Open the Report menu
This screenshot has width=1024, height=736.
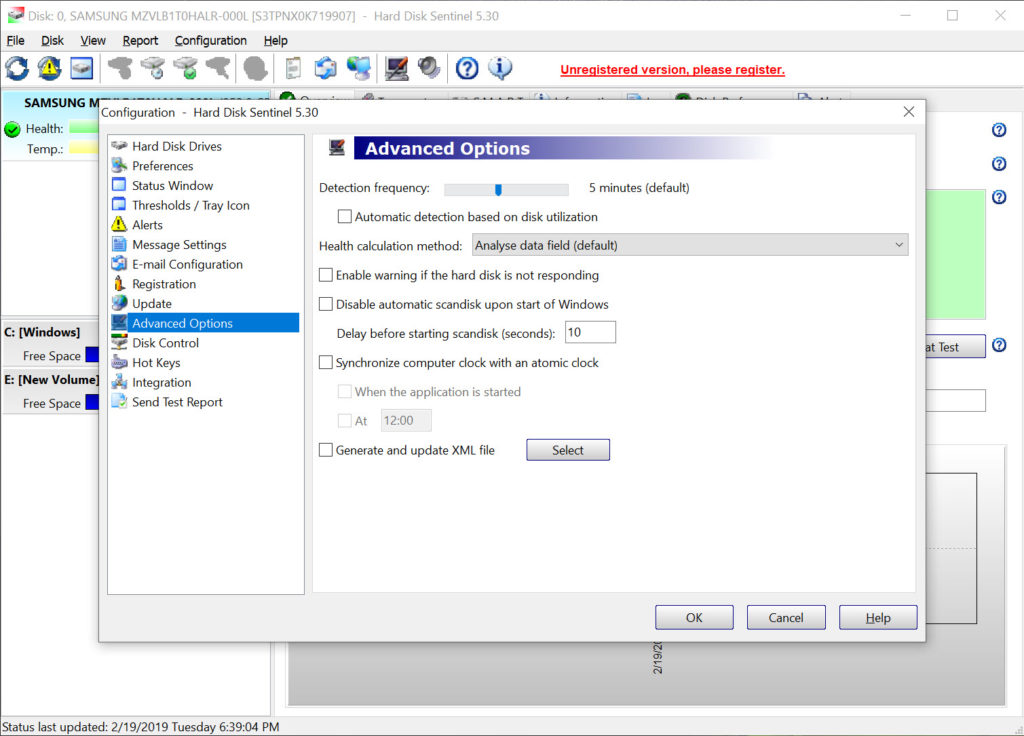(140, 40)
